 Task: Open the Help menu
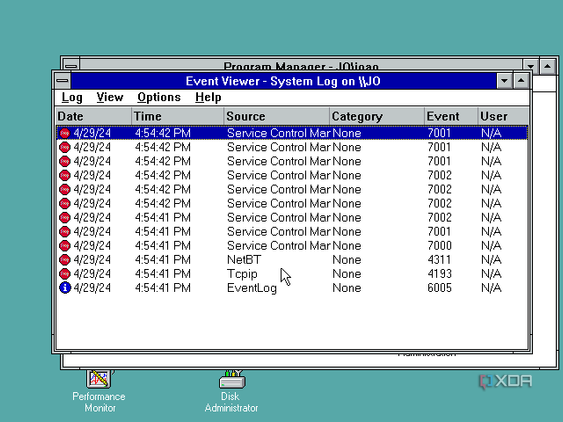pyautogui.click(x=208, y=97)
